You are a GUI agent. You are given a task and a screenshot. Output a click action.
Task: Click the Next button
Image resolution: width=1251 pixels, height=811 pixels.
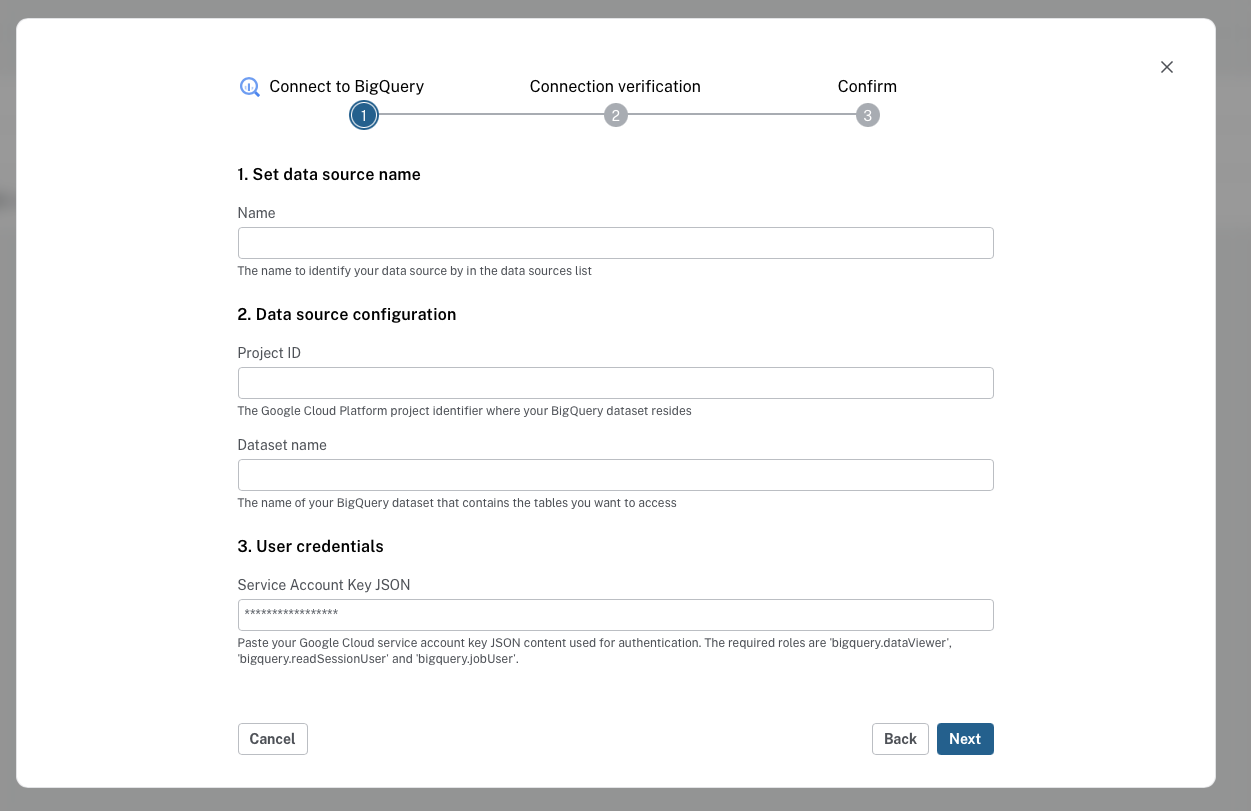(x=965, y=739)
